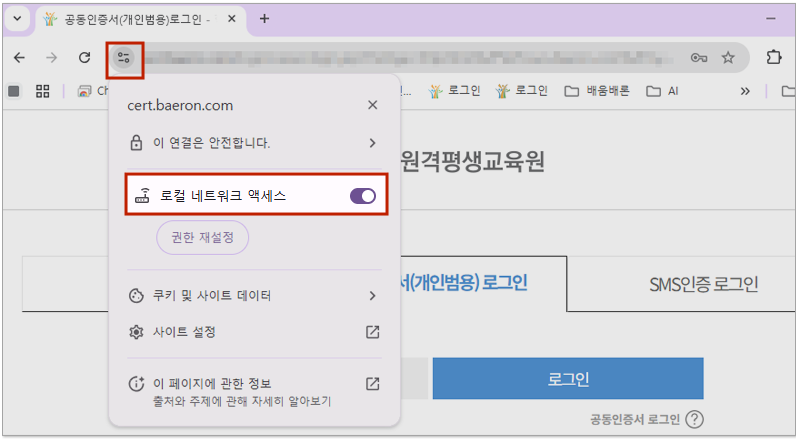This screenshot has height=439, width=800.
Task: Expand the 이 연결은 안전합니다 connection details
Action: click(372, 143)
